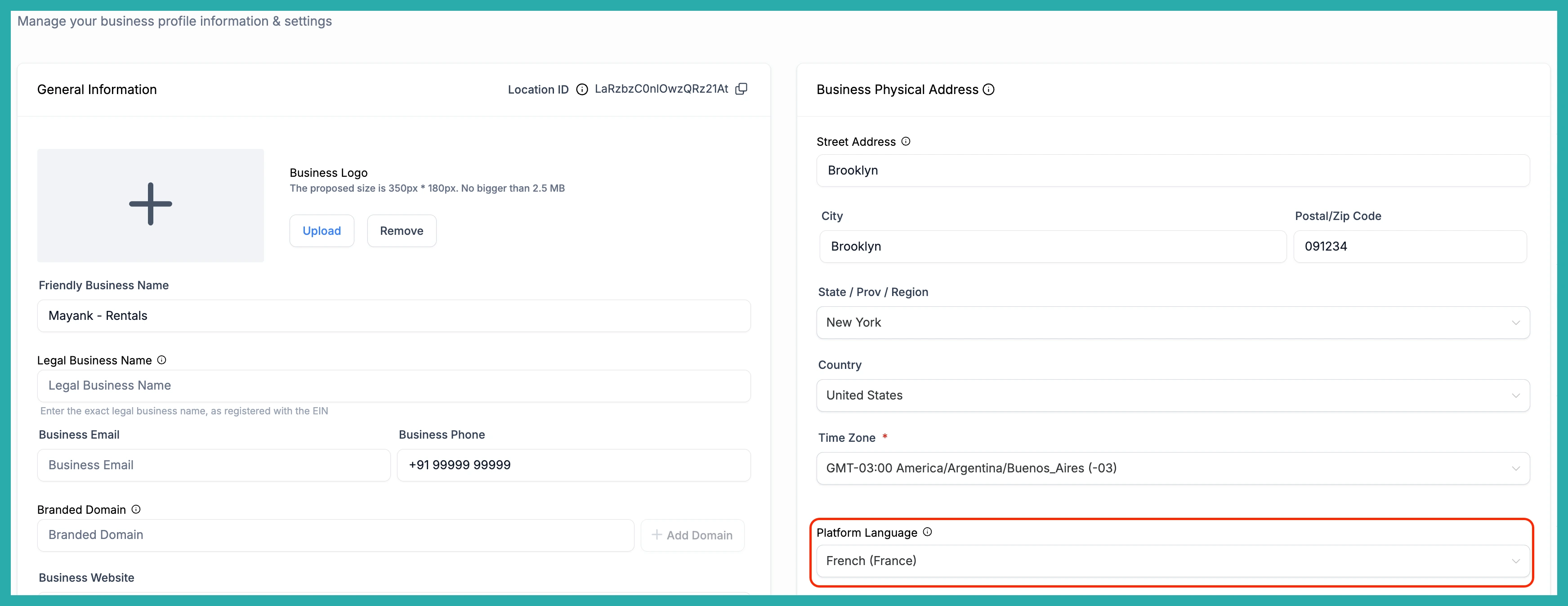1568x606 pixels.
Task: Focus the Street Address input
Action: (x=1172, y=171)
